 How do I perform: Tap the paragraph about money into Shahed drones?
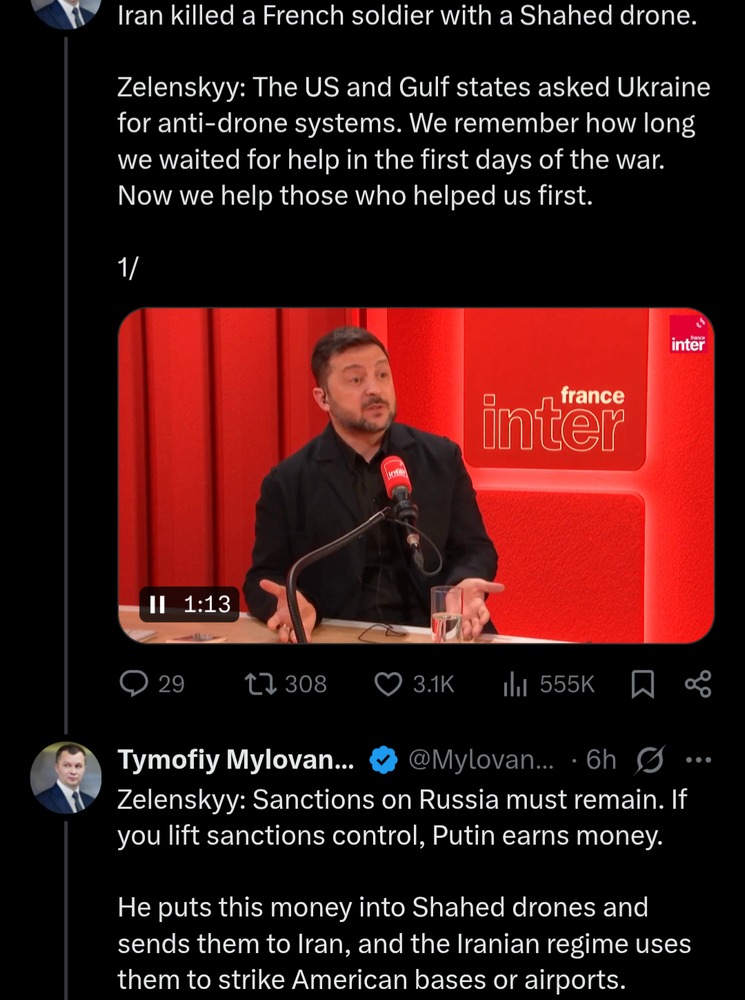(x=404, y=943)
